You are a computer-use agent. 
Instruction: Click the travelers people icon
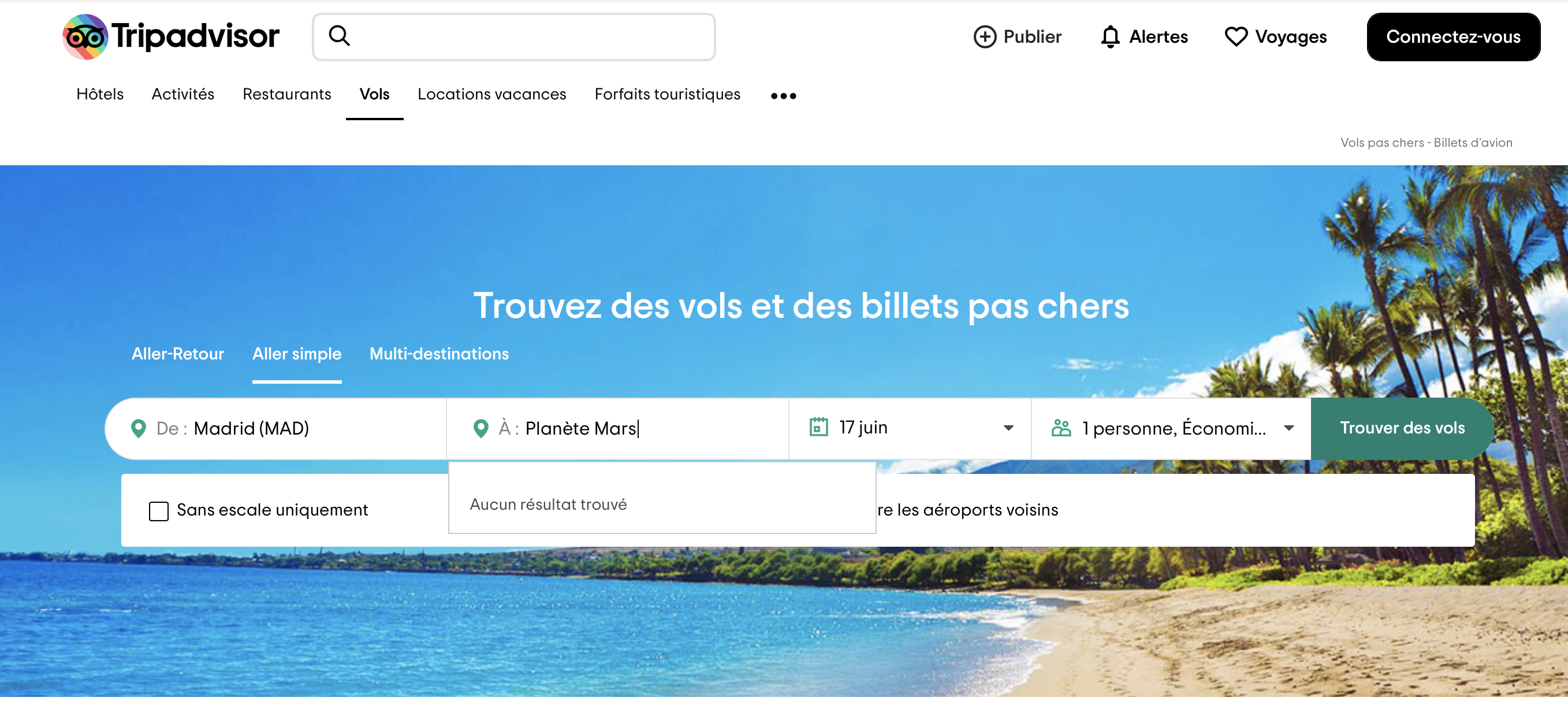[1061, 428]
